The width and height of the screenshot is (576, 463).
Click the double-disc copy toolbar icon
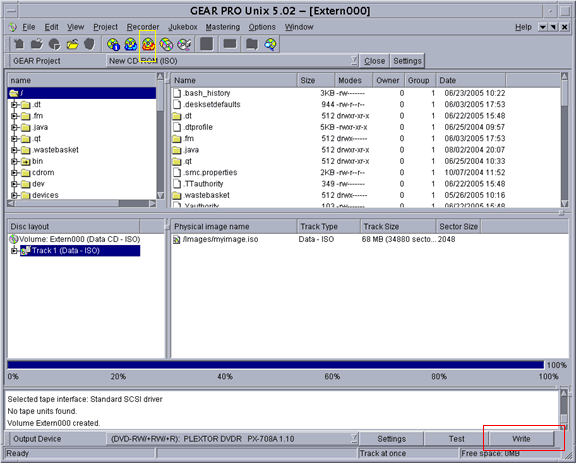[166, 44]
